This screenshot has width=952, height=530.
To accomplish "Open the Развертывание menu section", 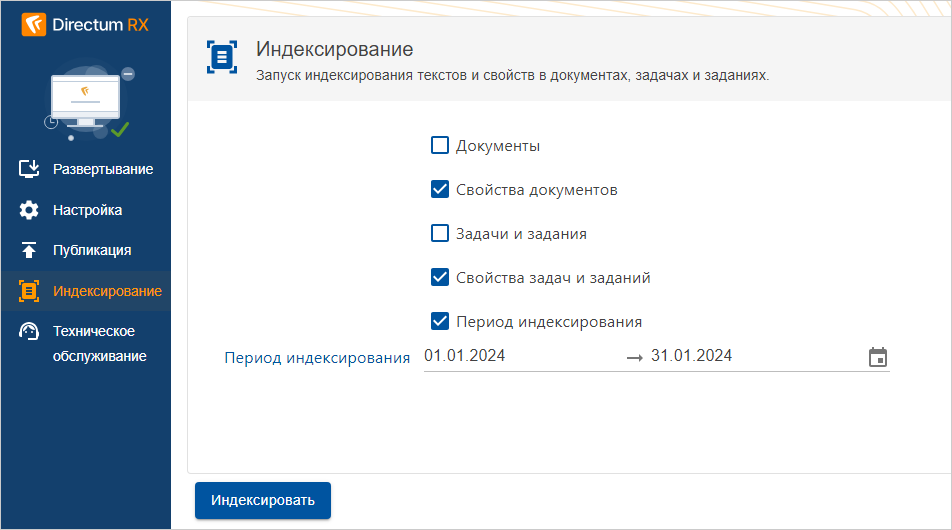I will pos(103,169).
